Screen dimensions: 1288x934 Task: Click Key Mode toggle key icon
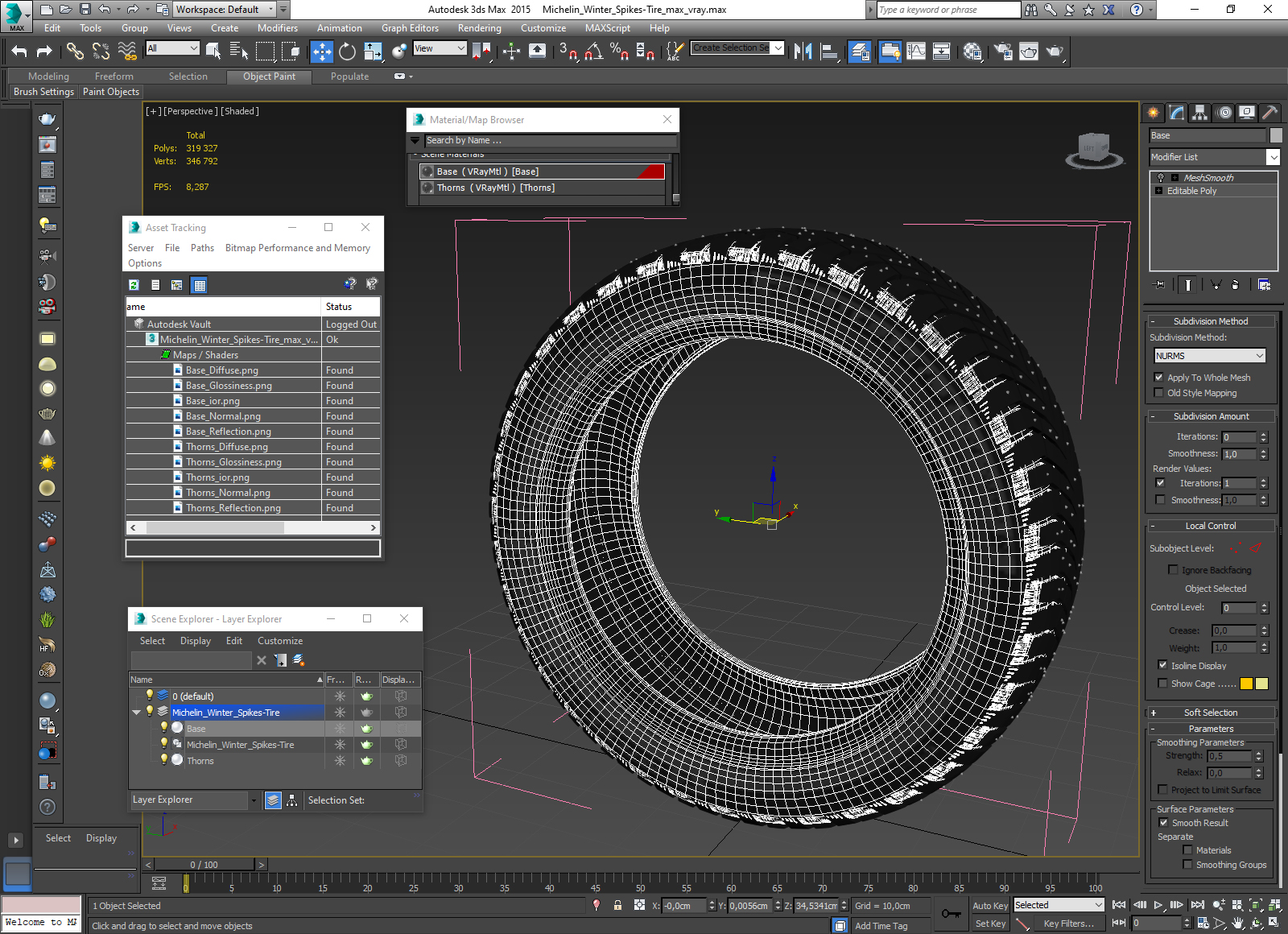coord(951,914)
